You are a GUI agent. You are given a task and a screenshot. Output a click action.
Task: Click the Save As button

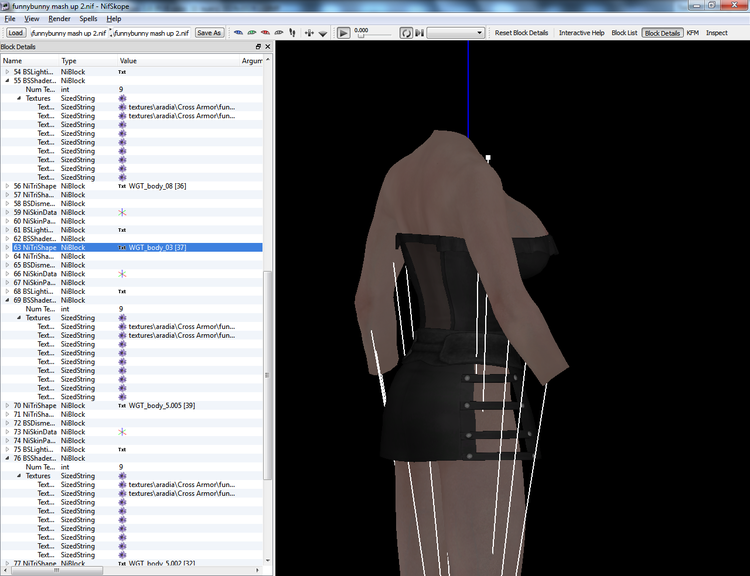pos(209,33)
